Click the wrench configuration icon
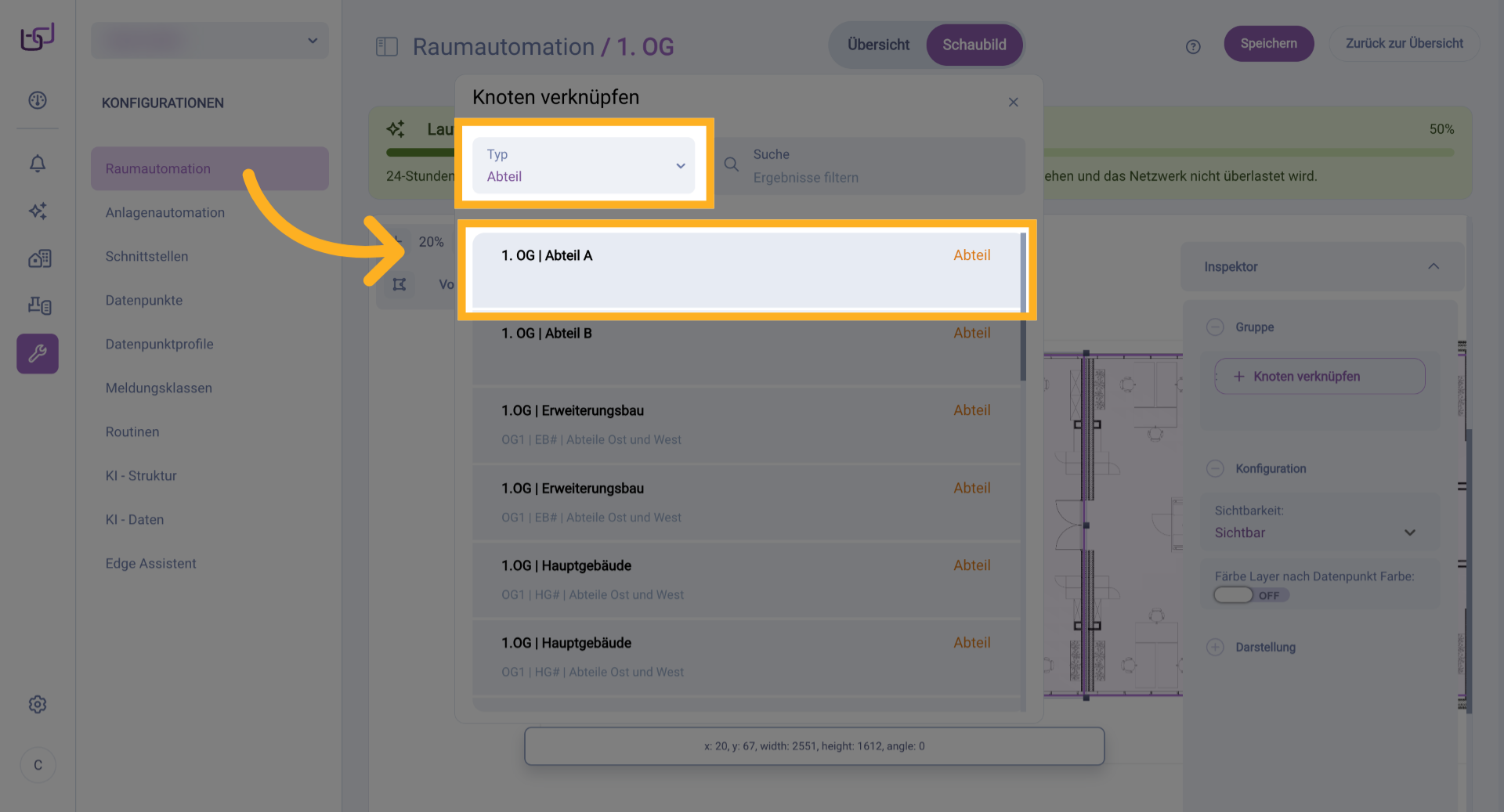Image resolution: width=1504 pixels, height=812 pixels. pos(38,354)
